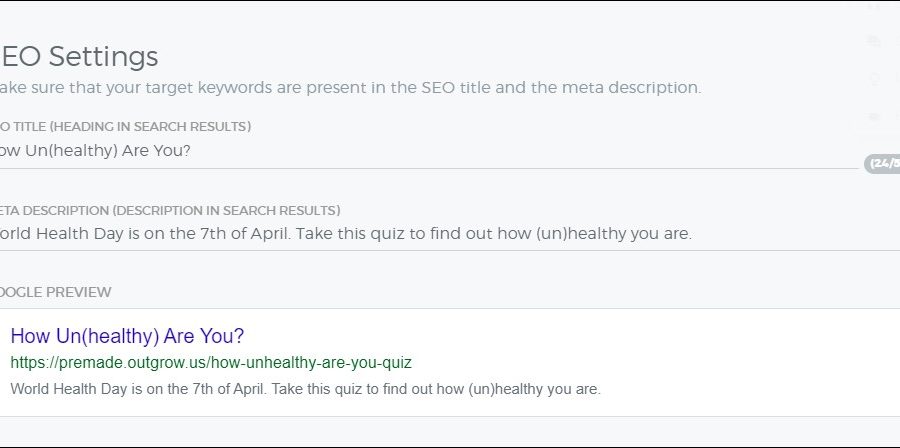Open the blue 'How Un(healthy) Are You?' preview link
The width and height of the screenshot is (900, 448).
pos(127,336)
